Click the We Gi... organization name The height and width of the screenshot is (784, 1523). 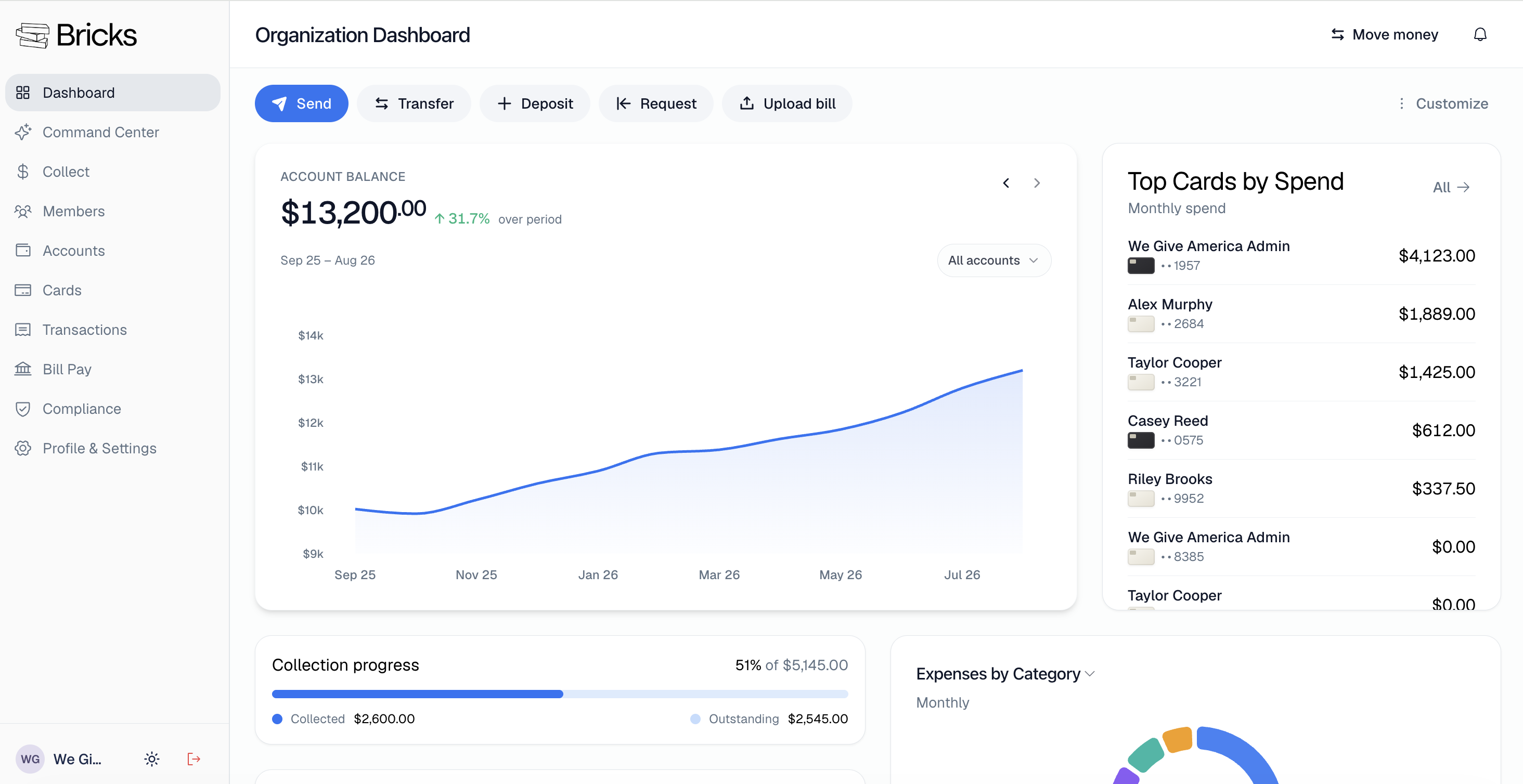pos(78,759)
